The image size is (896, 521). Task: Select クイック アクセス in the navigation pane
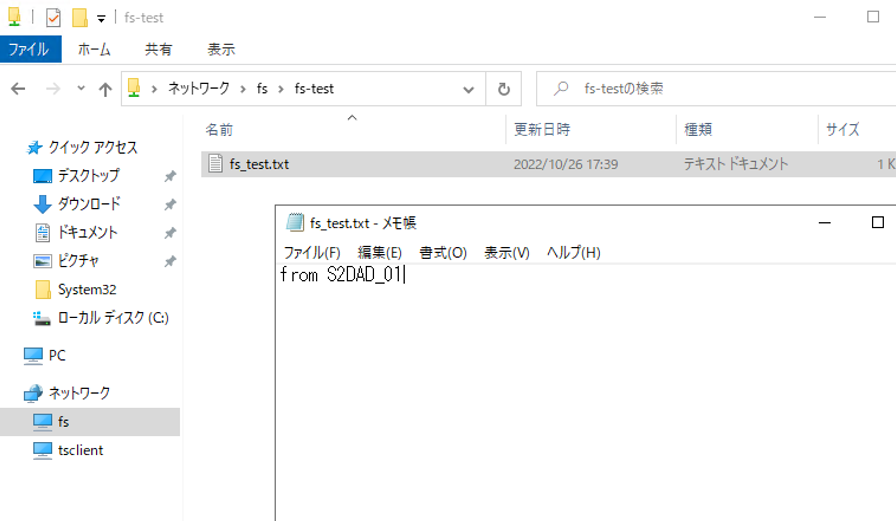93,147
